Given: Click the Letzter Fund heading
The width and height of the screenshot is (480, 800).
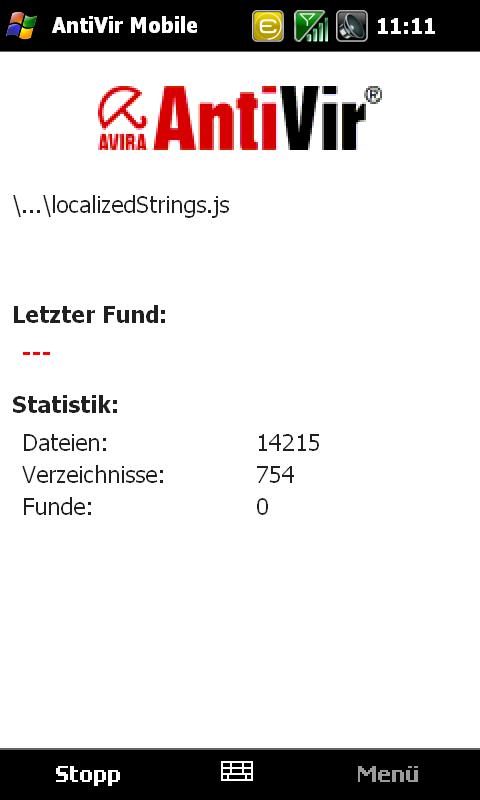Looking at the screenshot, I should [x=90, y=315].
